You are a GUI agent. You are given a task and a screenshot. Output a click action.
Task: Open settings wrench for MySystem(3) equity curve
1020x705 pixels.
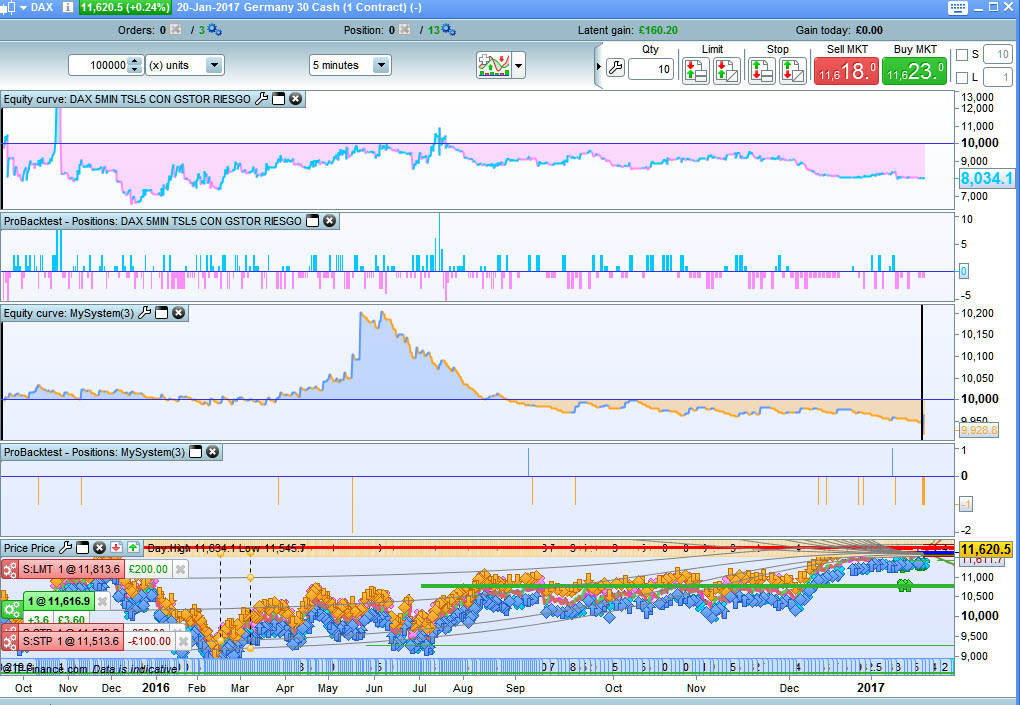[x=144, y=313]
